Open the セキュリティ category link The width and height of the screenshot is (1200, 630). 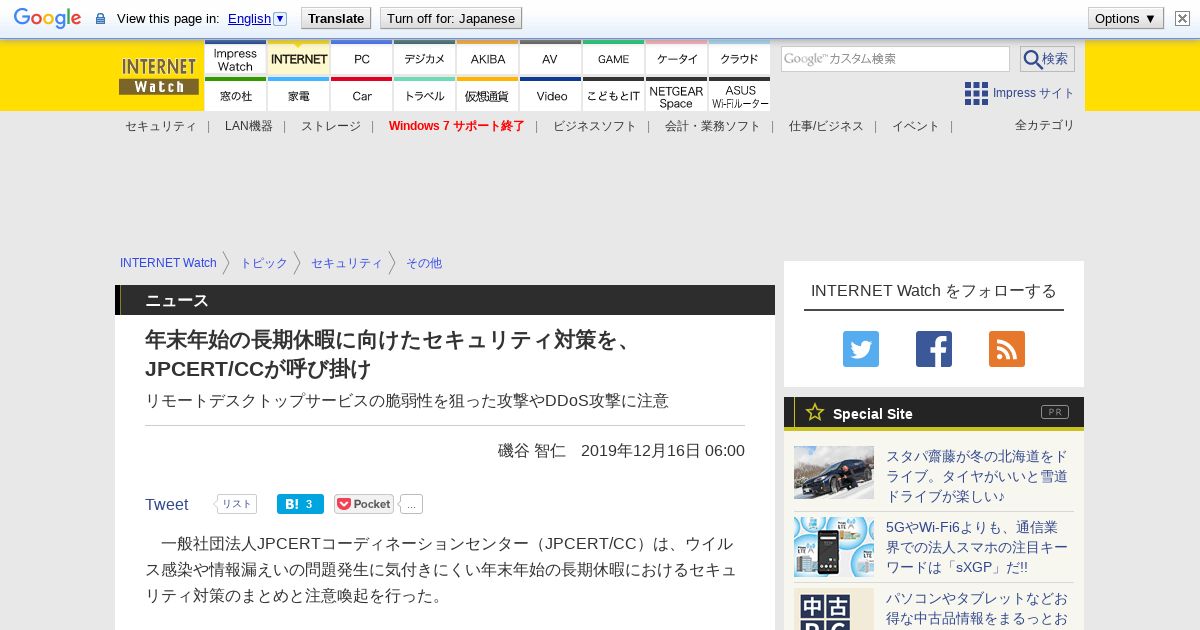point(160,126)
